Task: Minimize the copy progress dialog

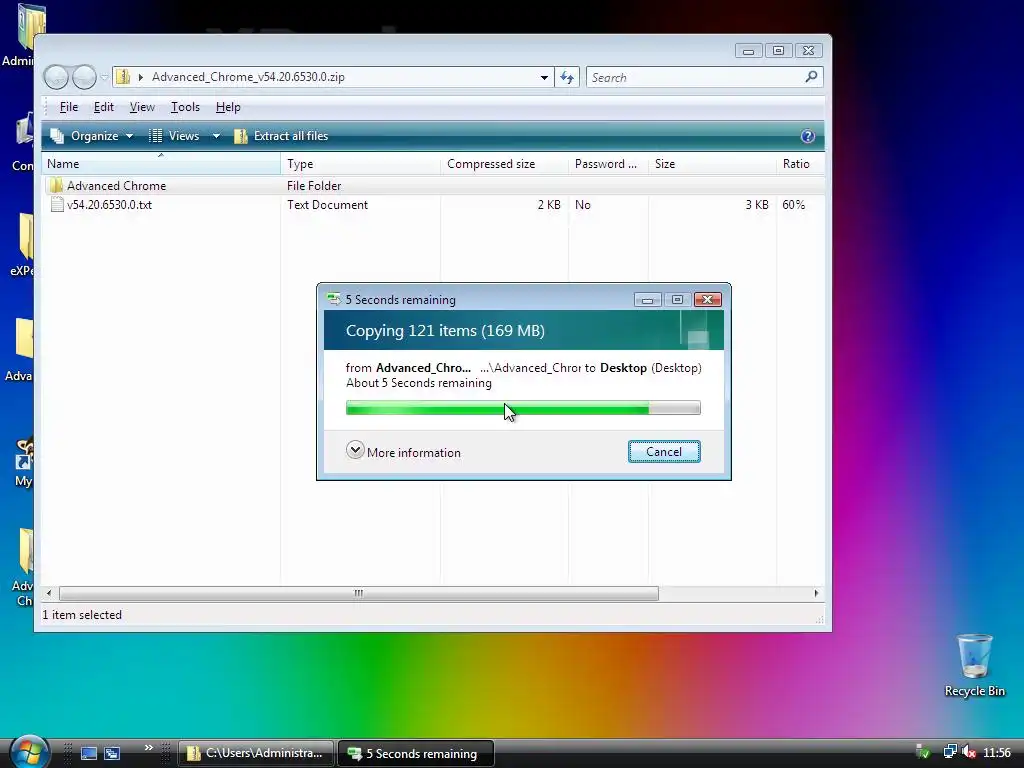Action: point(647,300)
